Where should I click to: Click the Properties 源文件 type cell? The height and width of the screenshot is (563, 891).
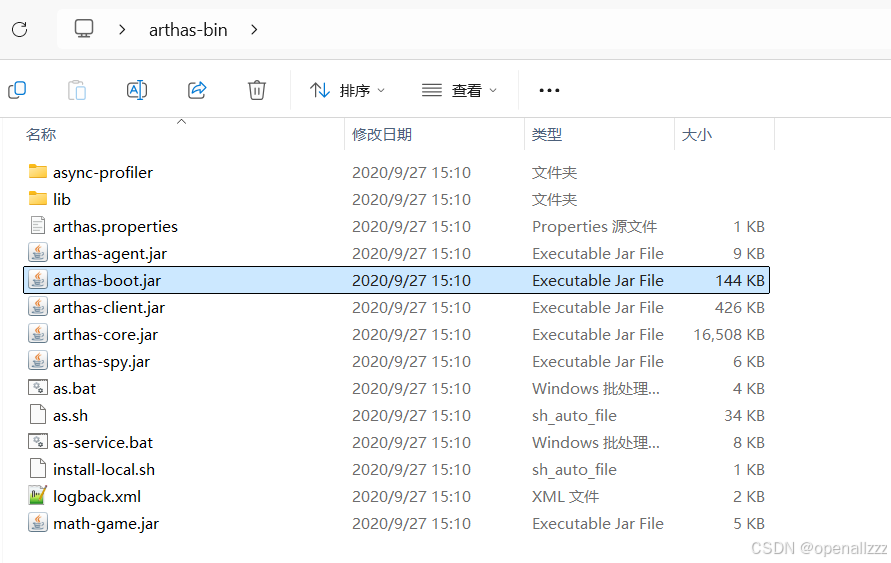pos(595,227)
